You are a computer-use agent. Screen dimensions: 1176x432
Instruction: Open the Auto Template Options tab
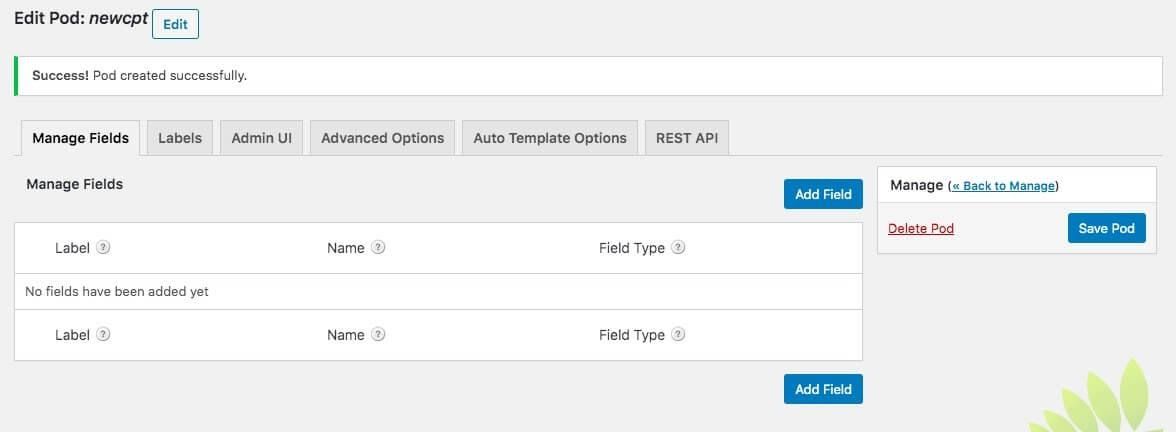pyautogui.click(x=550, y=138)
